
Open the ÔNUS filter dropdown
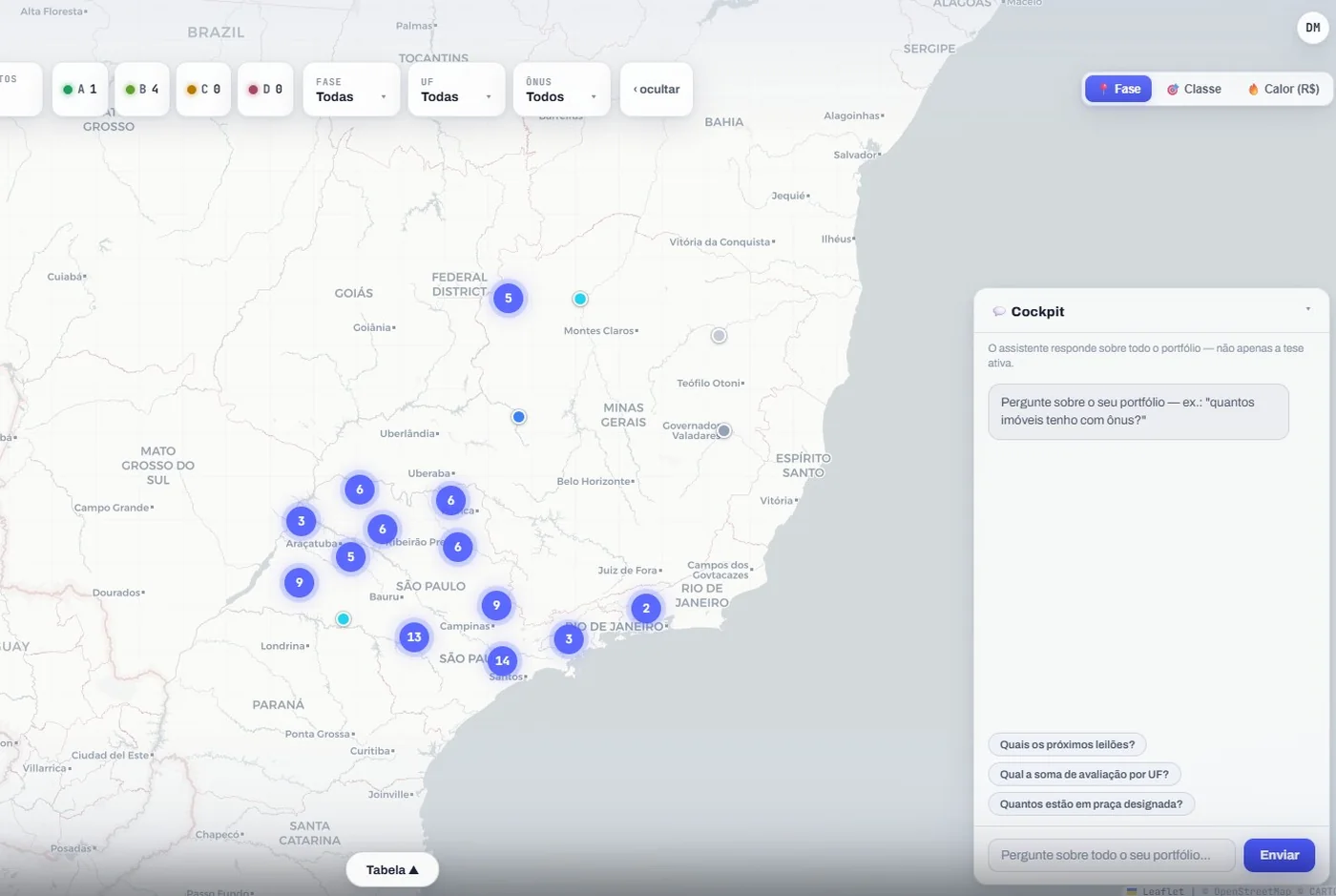pos(561,90)
